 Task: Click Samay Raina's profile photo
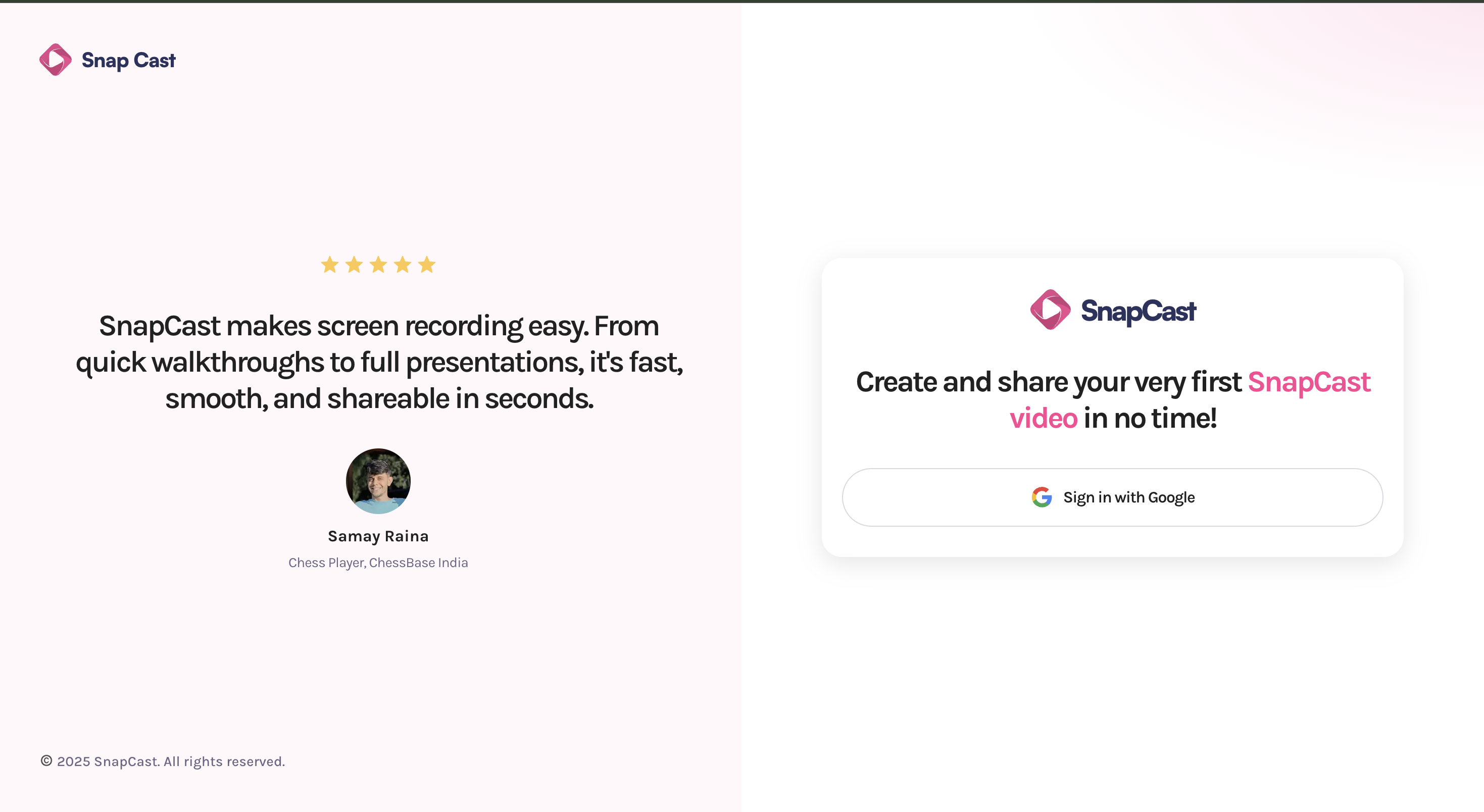click(378, 481)
